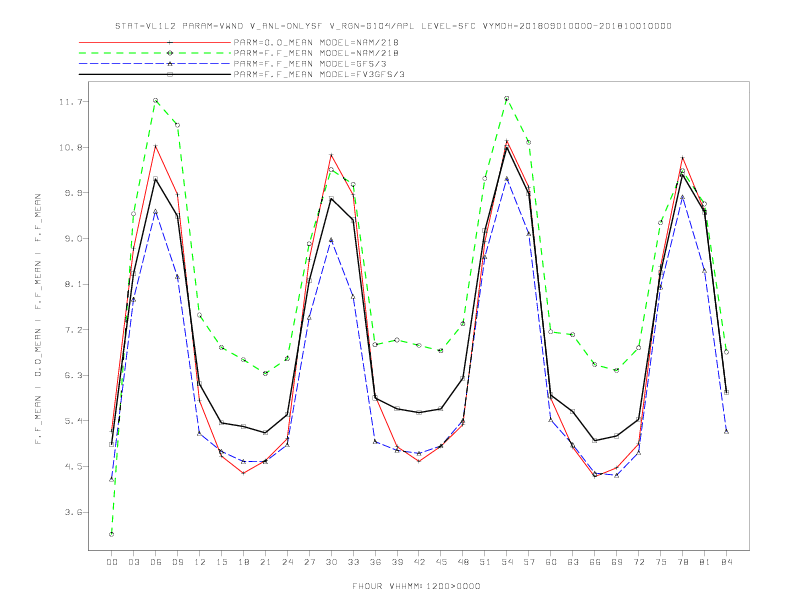Click the blue dashed legend line sample
This screenshot has width=792, height=612.
tap(155, 64)
